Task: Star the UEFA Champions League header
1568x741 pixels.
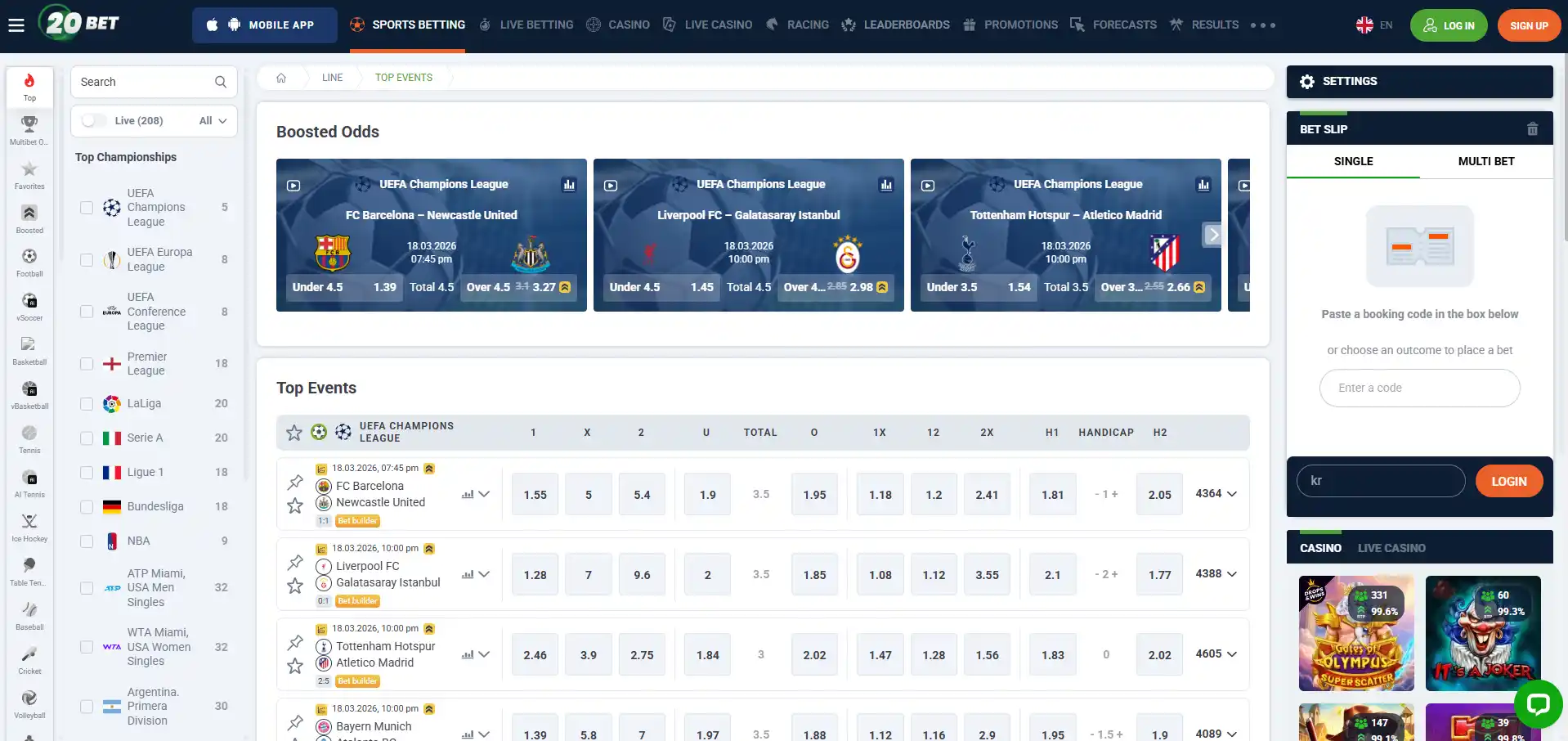Action: point(294,433)
